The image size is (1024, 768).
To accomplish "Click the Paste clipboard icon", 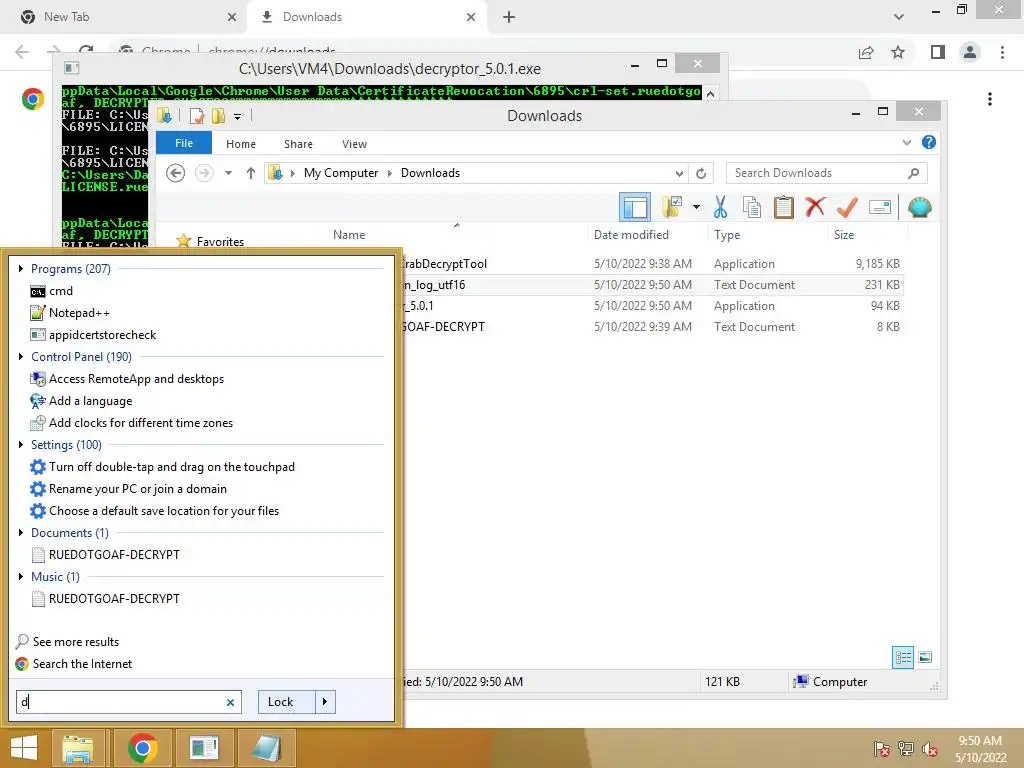I will [x=783, y=208].
